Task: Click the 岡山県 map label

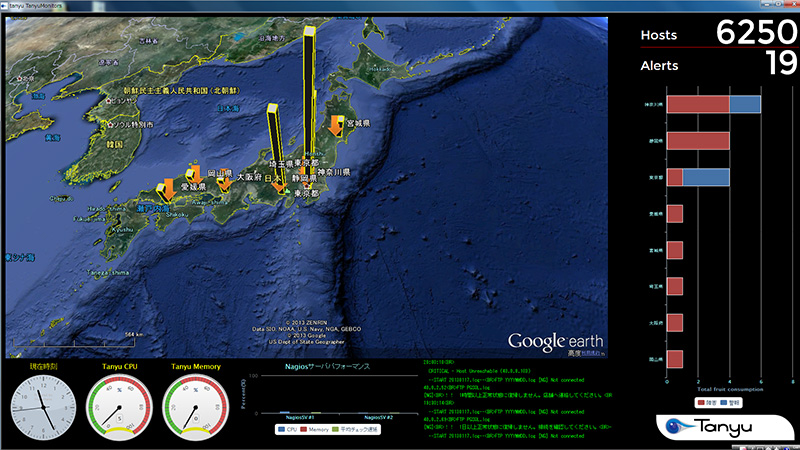Action: (x=220, y=173)
